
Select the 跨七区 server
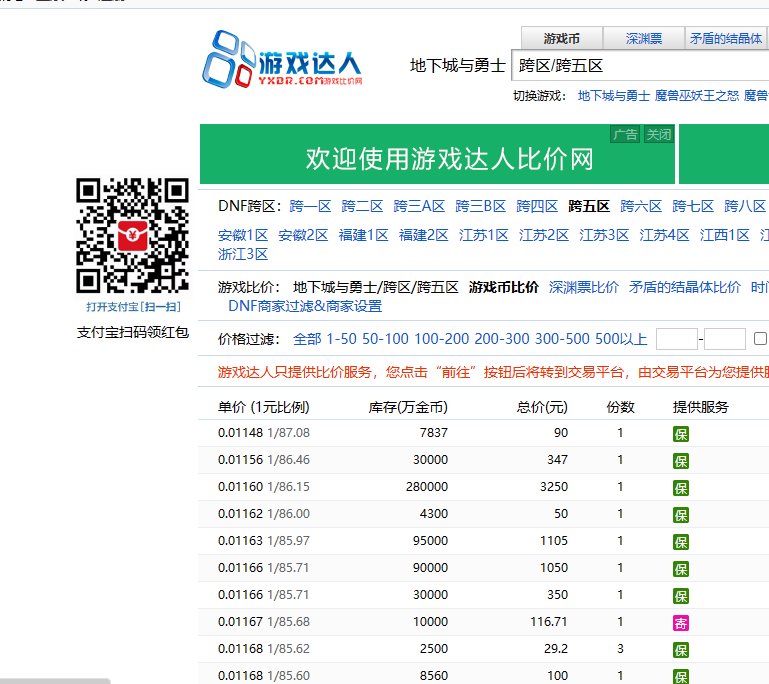pos(693,206)
